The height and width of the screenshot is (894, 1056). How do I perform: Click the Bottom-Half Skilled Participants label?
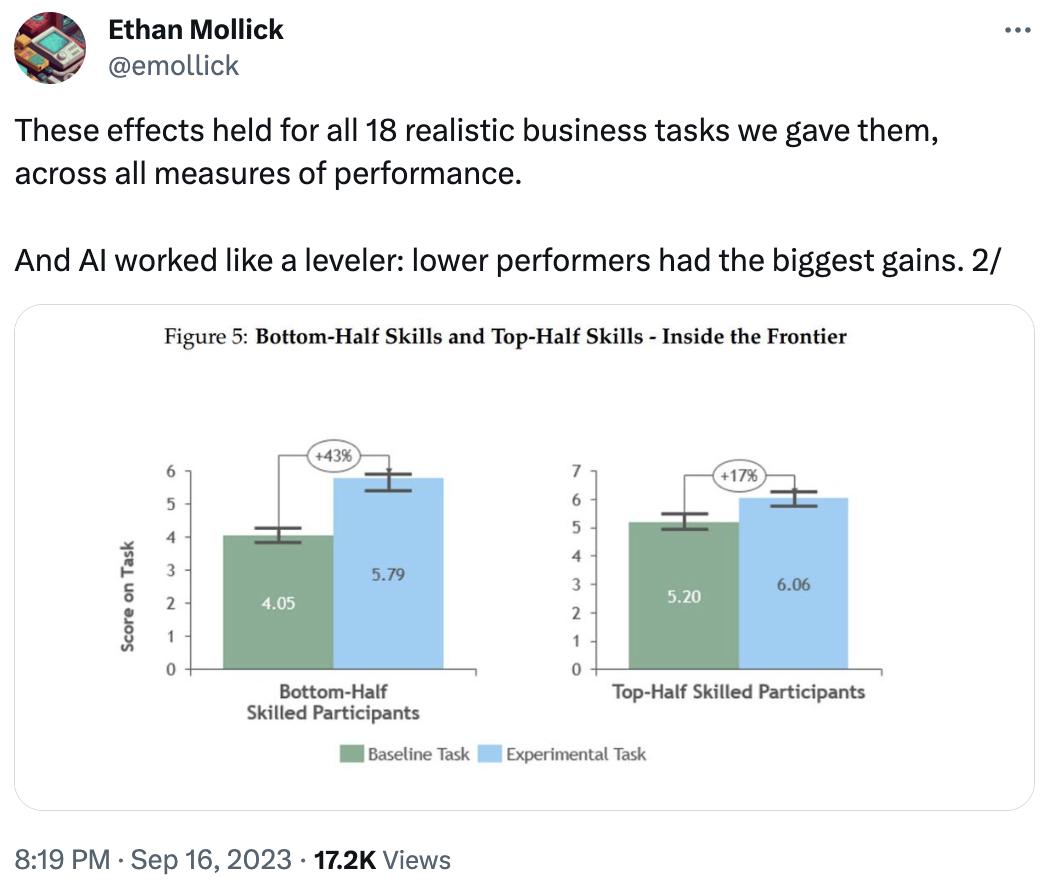point(333,702)
